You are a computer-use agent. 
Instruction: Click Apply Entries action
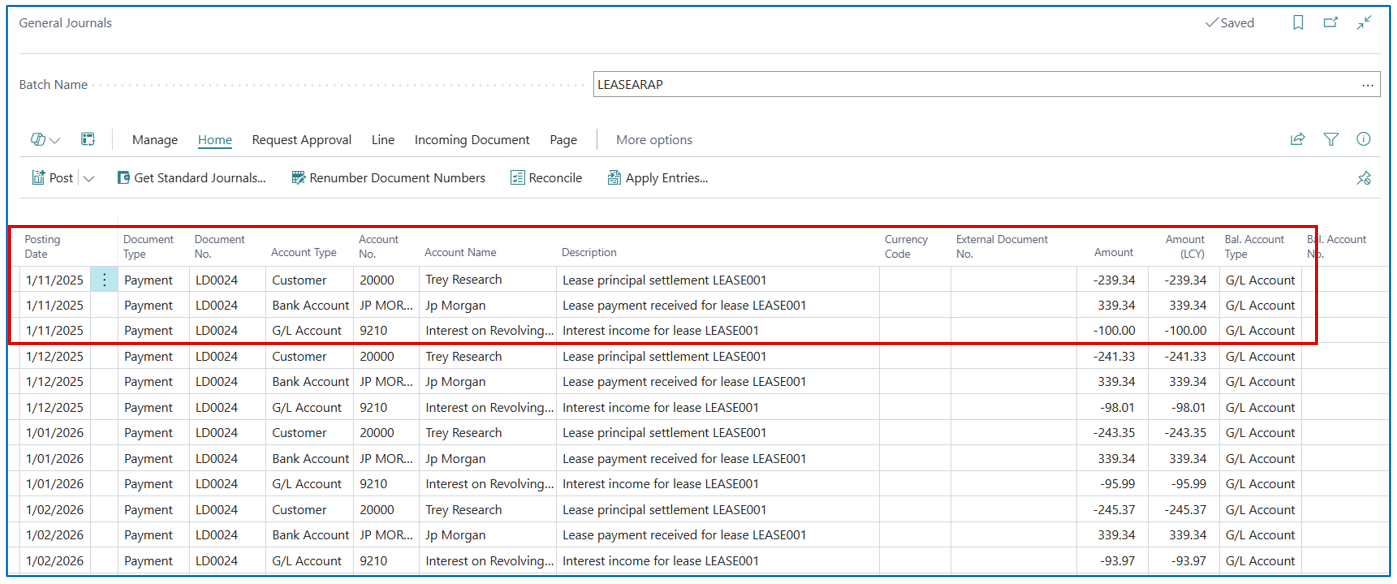[x=657, y=178]
